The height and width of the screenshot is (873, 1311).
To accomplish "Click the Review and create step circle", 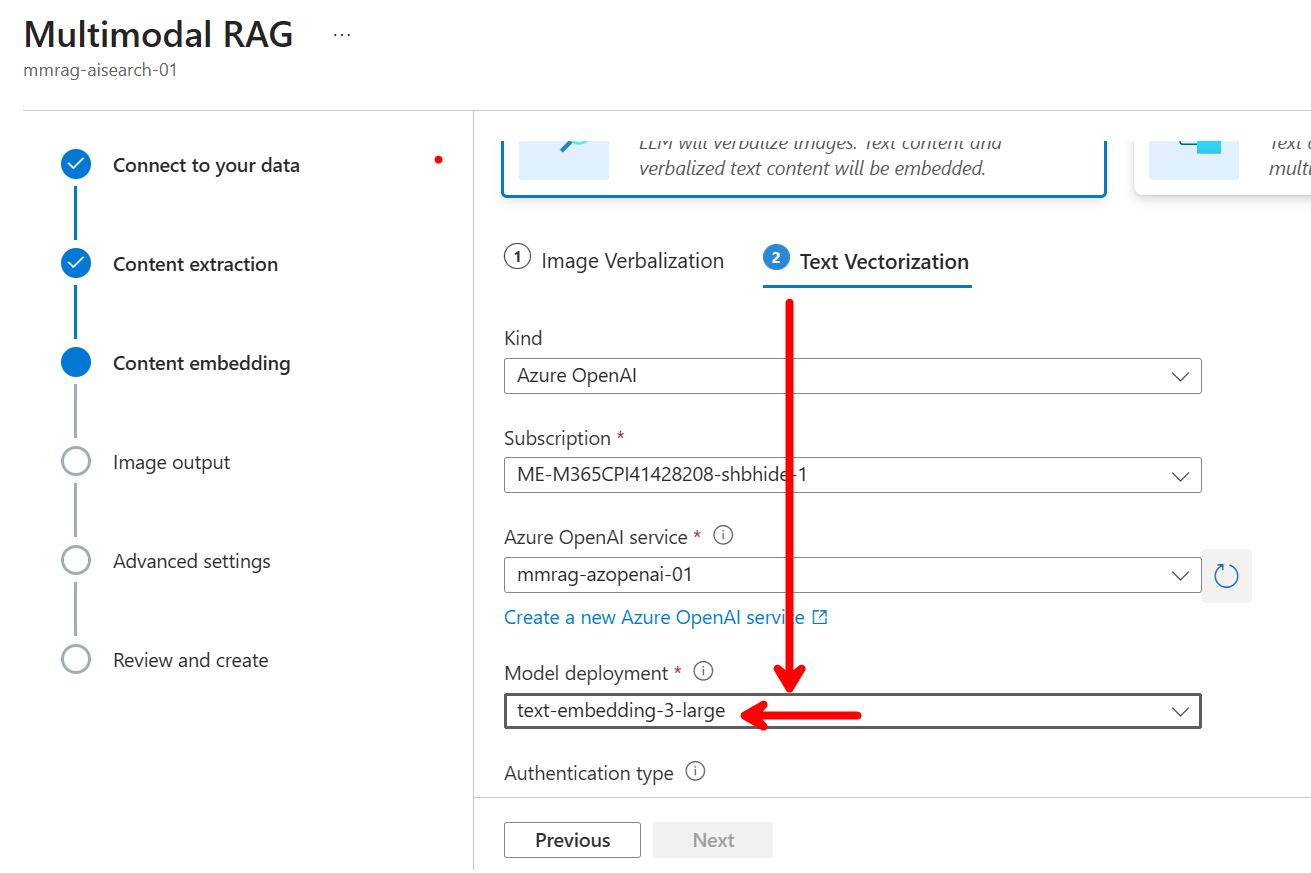I will pyautogui.click(x=76, y=660).
